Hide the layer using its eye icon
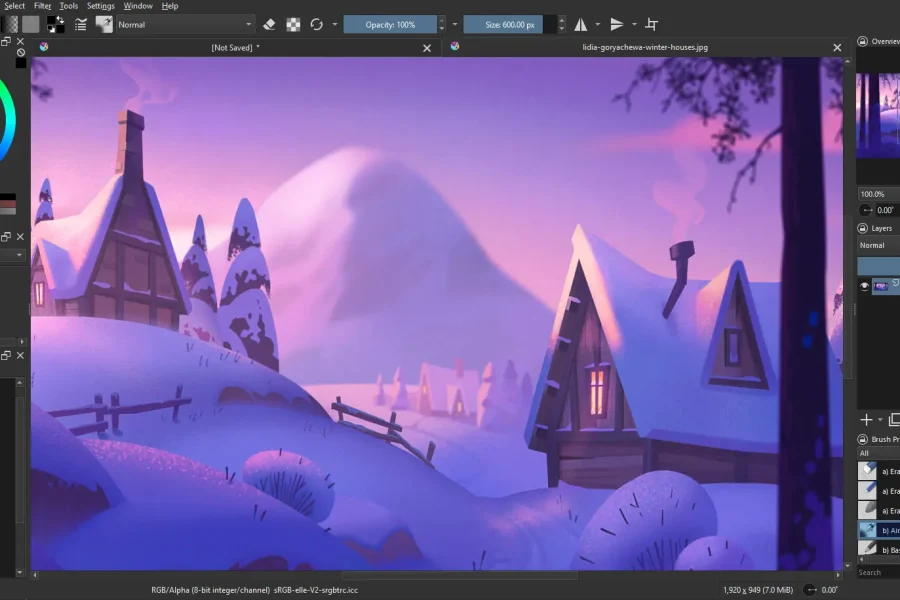 [x=865, y=286]
